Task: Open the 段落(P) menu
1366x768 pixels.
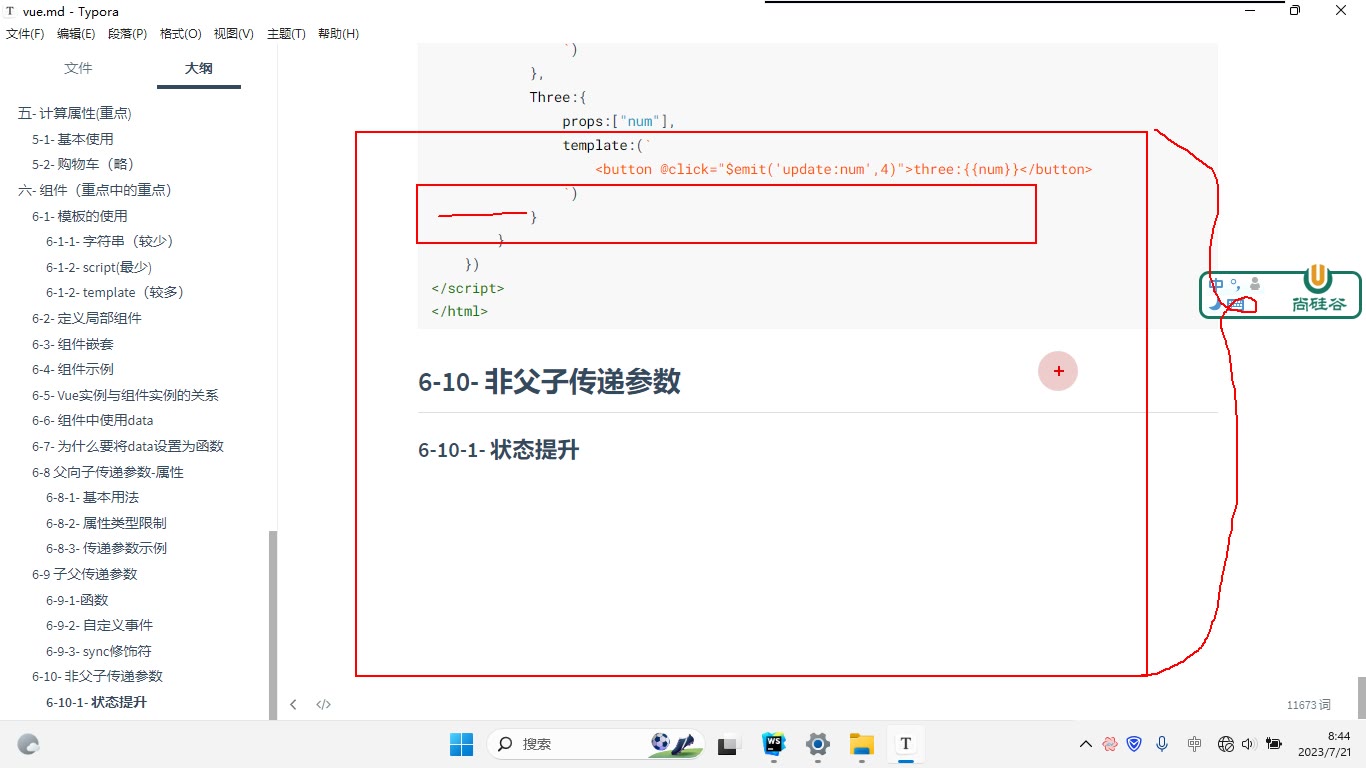Action: click(x=127, y=34)
